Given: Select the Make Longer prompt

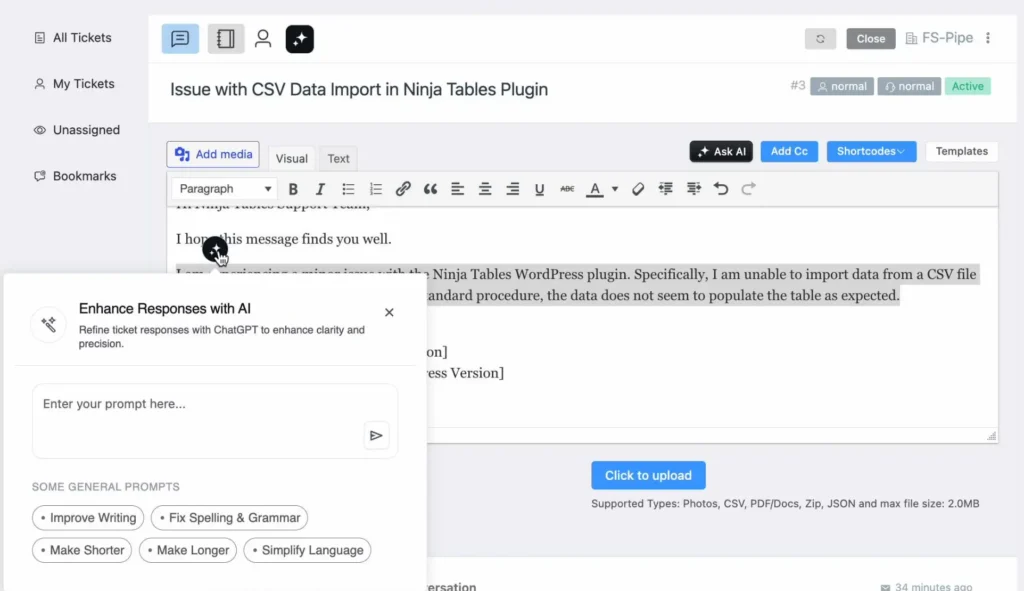Looking at the screenshot, I should pyautogui.click(x=187, y=551).
